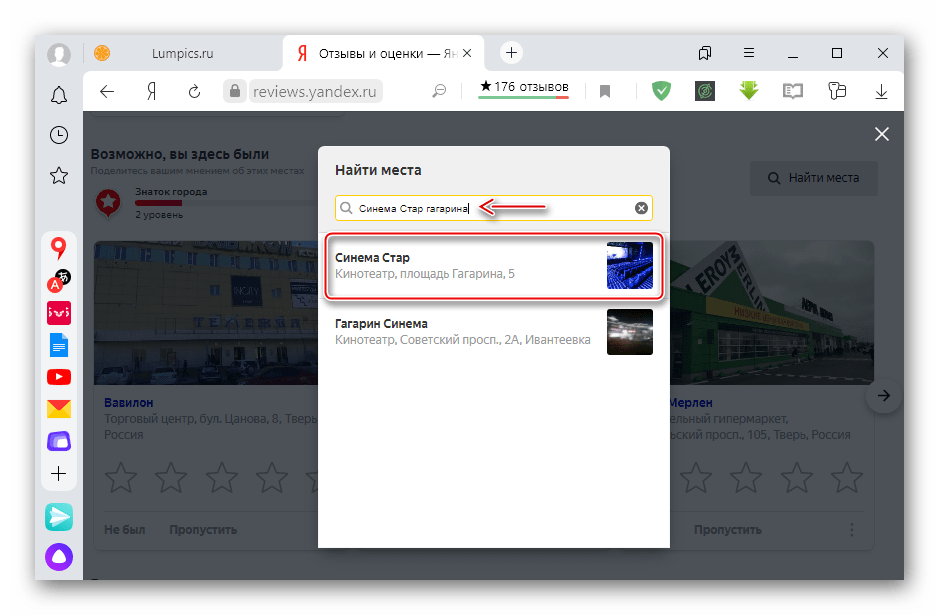Open Alice voice assistant icon
This screenshot has width=939, height=615.
pyautogui.click(x=59, y=557)
